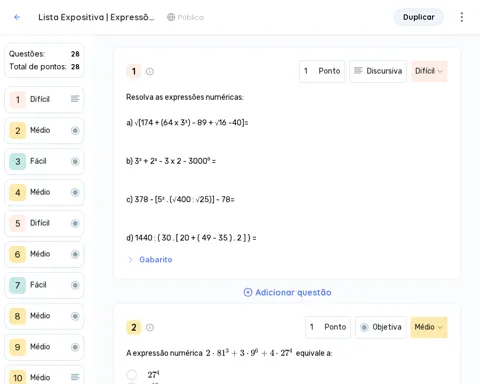Select the first answer option 27⁴
Viewport: 480px width, 384px height.
pos(132,375)
